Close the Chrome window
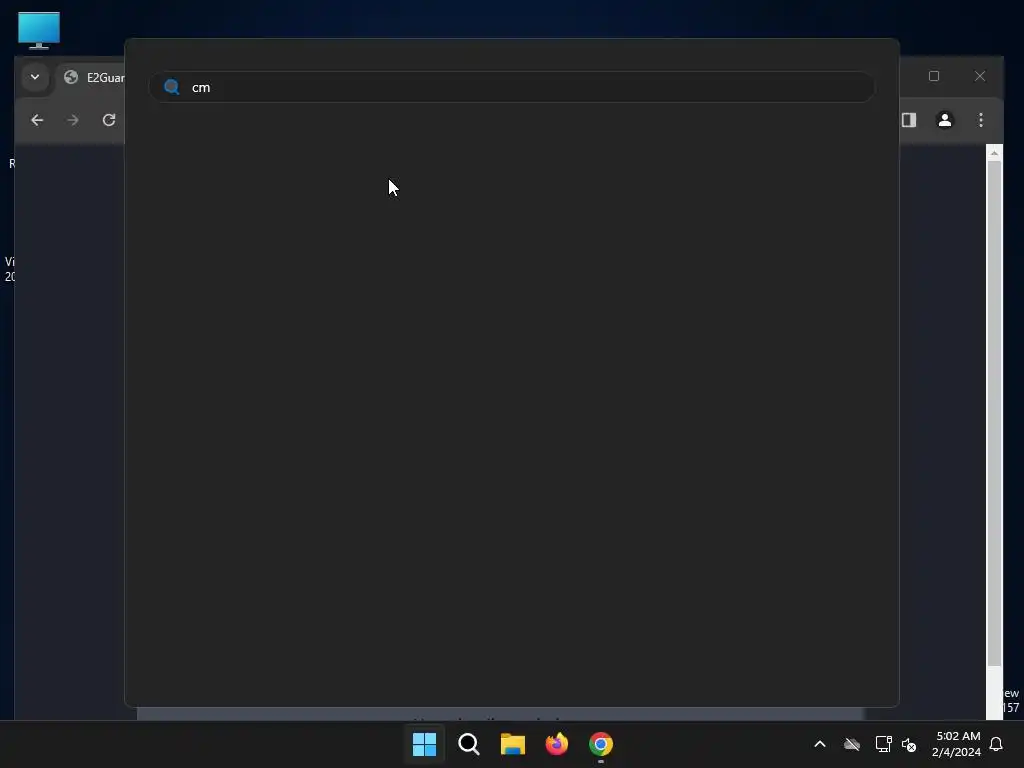 coord(980,76)
